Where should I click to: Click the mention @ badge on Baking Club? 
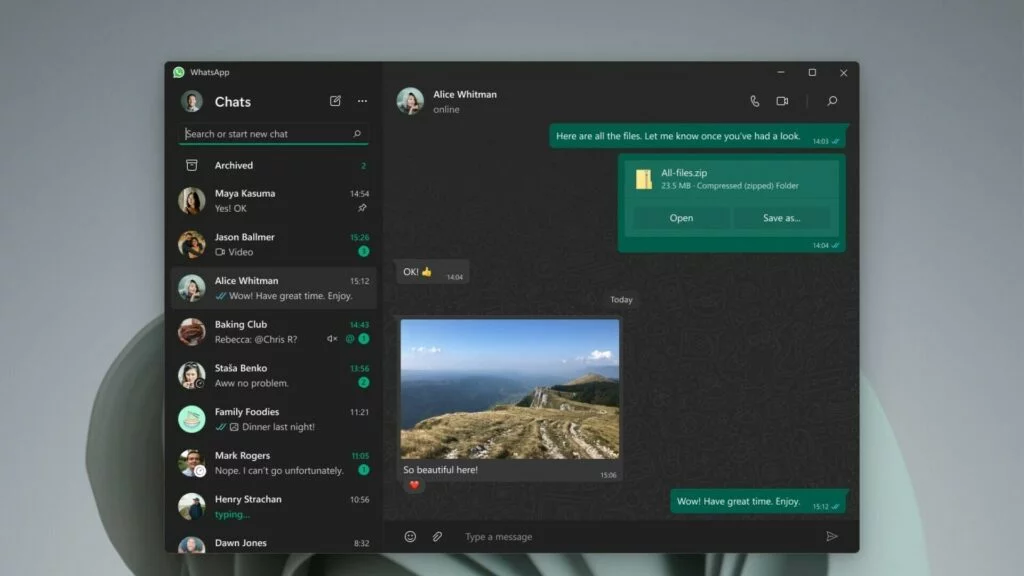coord(349,339)
